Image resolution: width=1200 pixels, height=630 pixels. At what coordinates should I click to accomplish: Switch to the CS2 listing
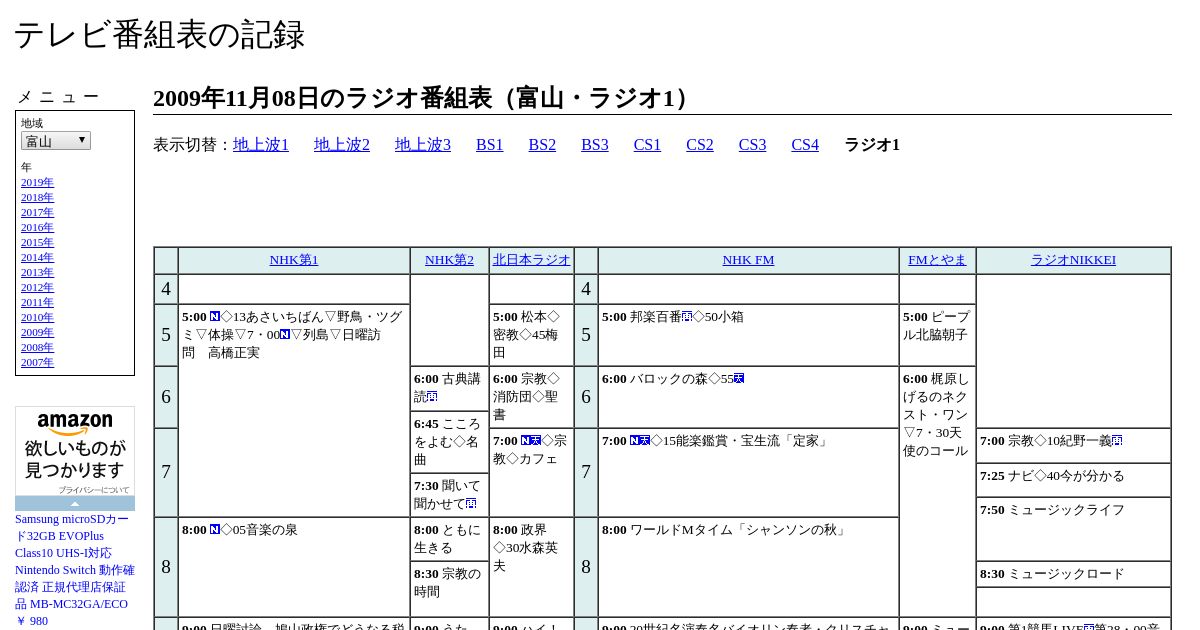pyautogui.click(x=700, y=145)
